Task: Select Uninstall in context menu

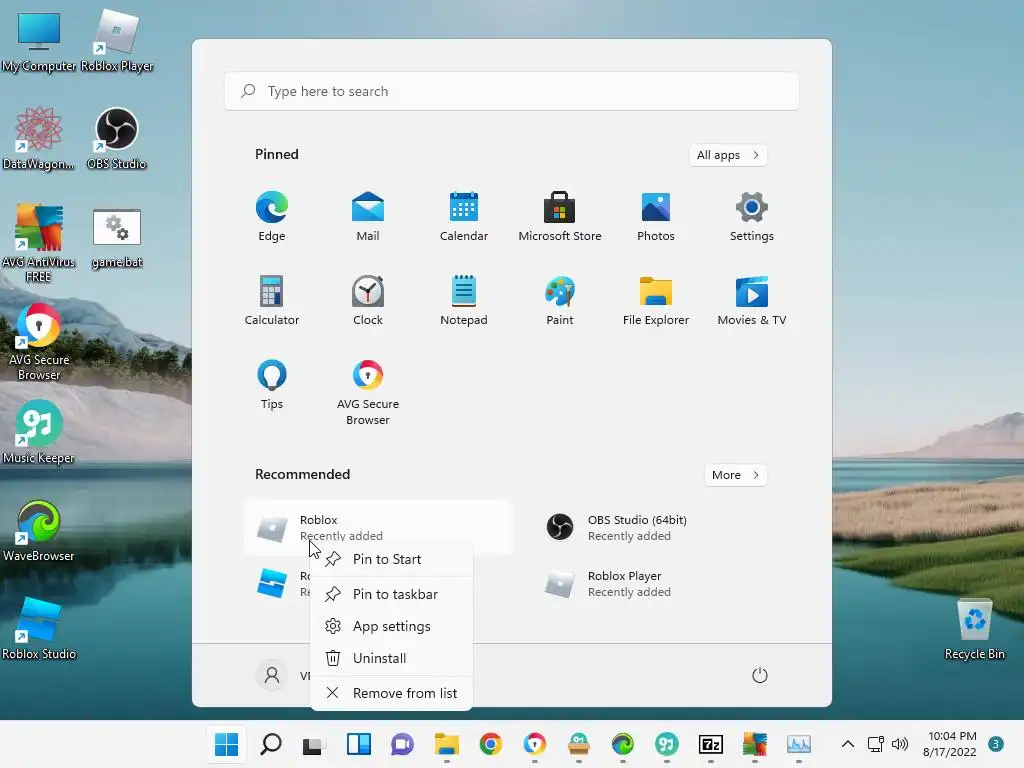Action: pyautogui.click(x=391, y=658)
